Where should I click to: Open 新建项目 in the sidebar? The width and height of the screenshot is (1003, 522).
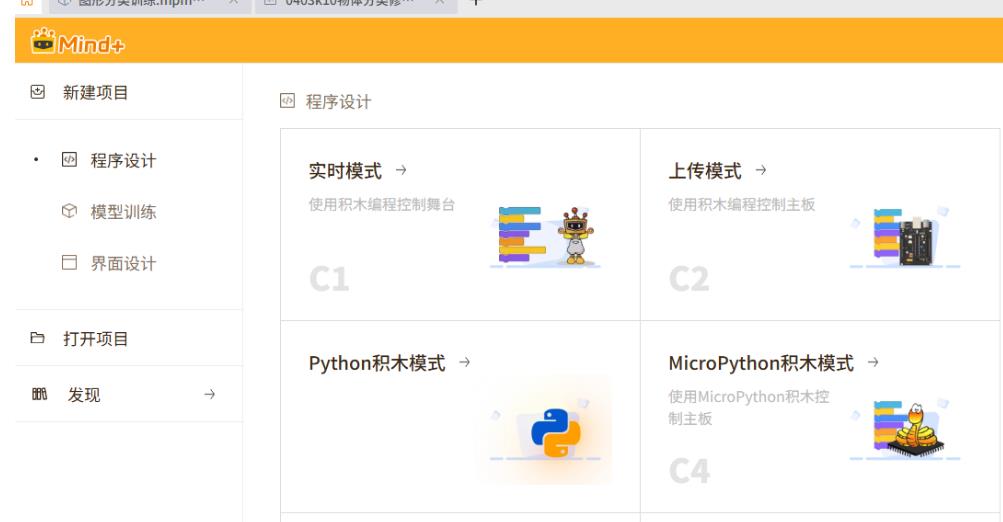[x=95, y=93]
